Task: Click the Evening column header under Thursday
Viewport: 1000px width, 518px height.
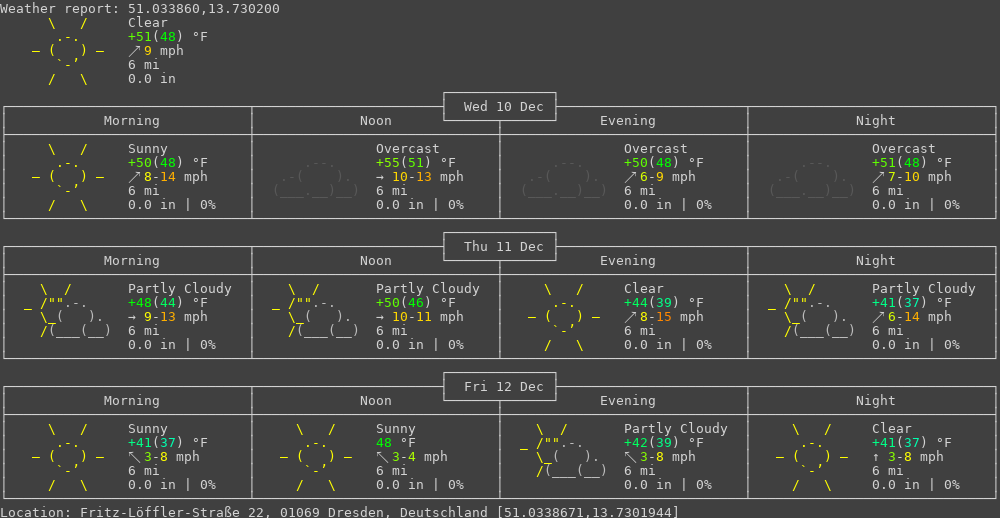Action: [628, 261]
